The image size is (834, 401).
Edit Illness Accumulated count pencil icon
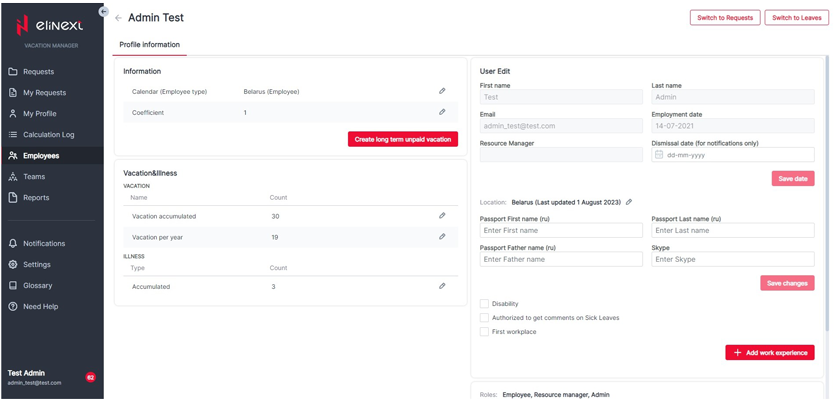[442, 286]
